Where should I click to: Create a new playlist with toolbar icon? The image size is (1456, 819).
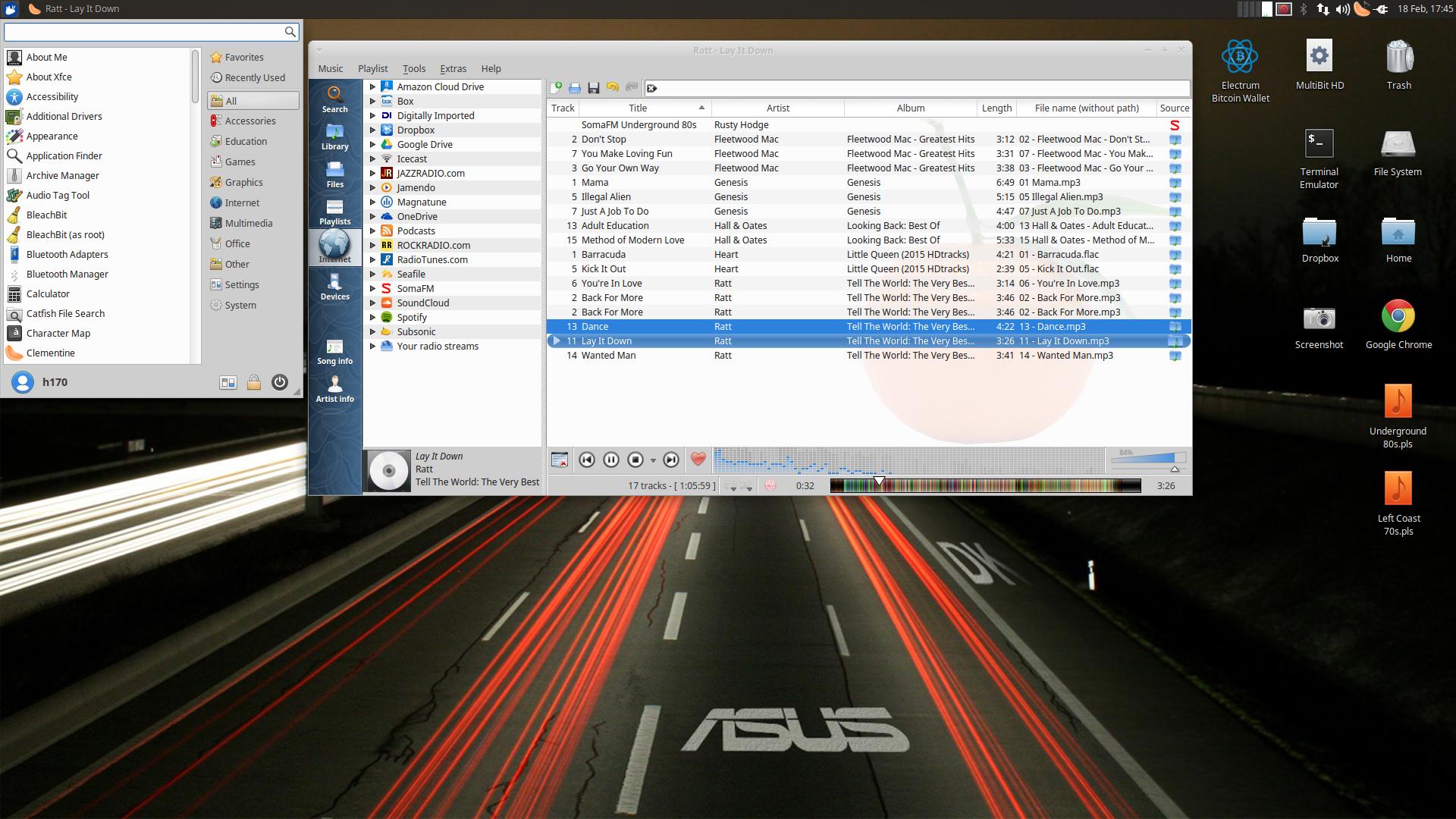(557, 88)
